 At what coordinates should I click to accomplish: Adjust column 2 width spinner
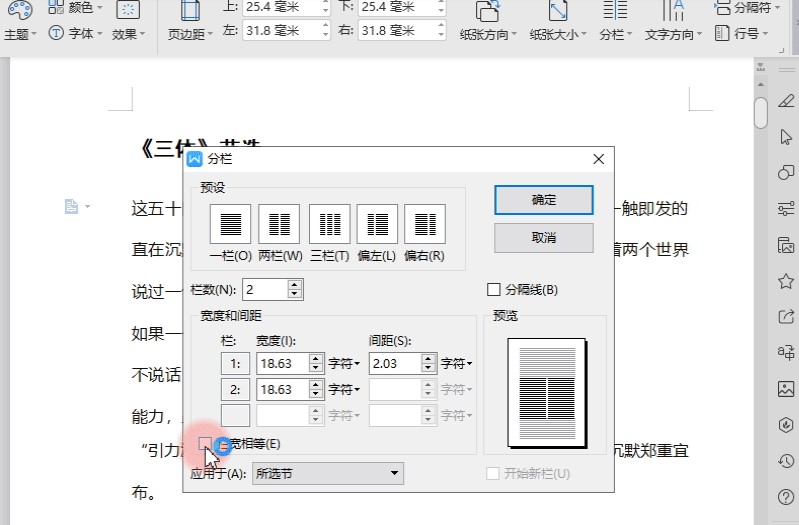[x=316, y=389]
